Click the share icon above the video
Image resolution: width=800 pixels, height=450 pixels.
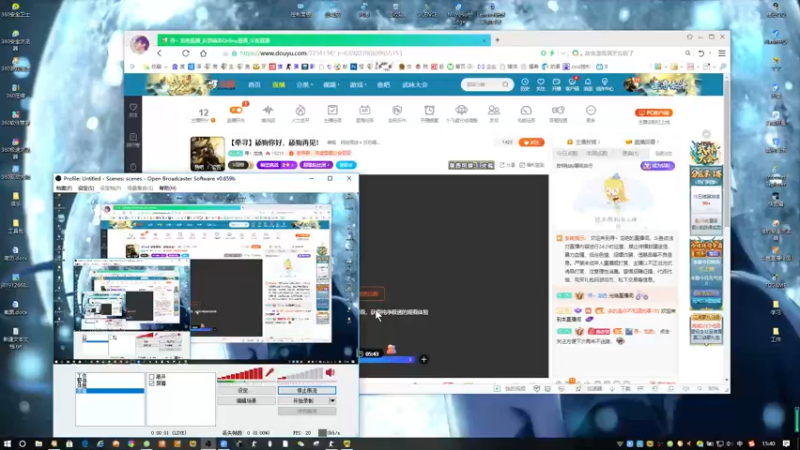click(503, 165)
